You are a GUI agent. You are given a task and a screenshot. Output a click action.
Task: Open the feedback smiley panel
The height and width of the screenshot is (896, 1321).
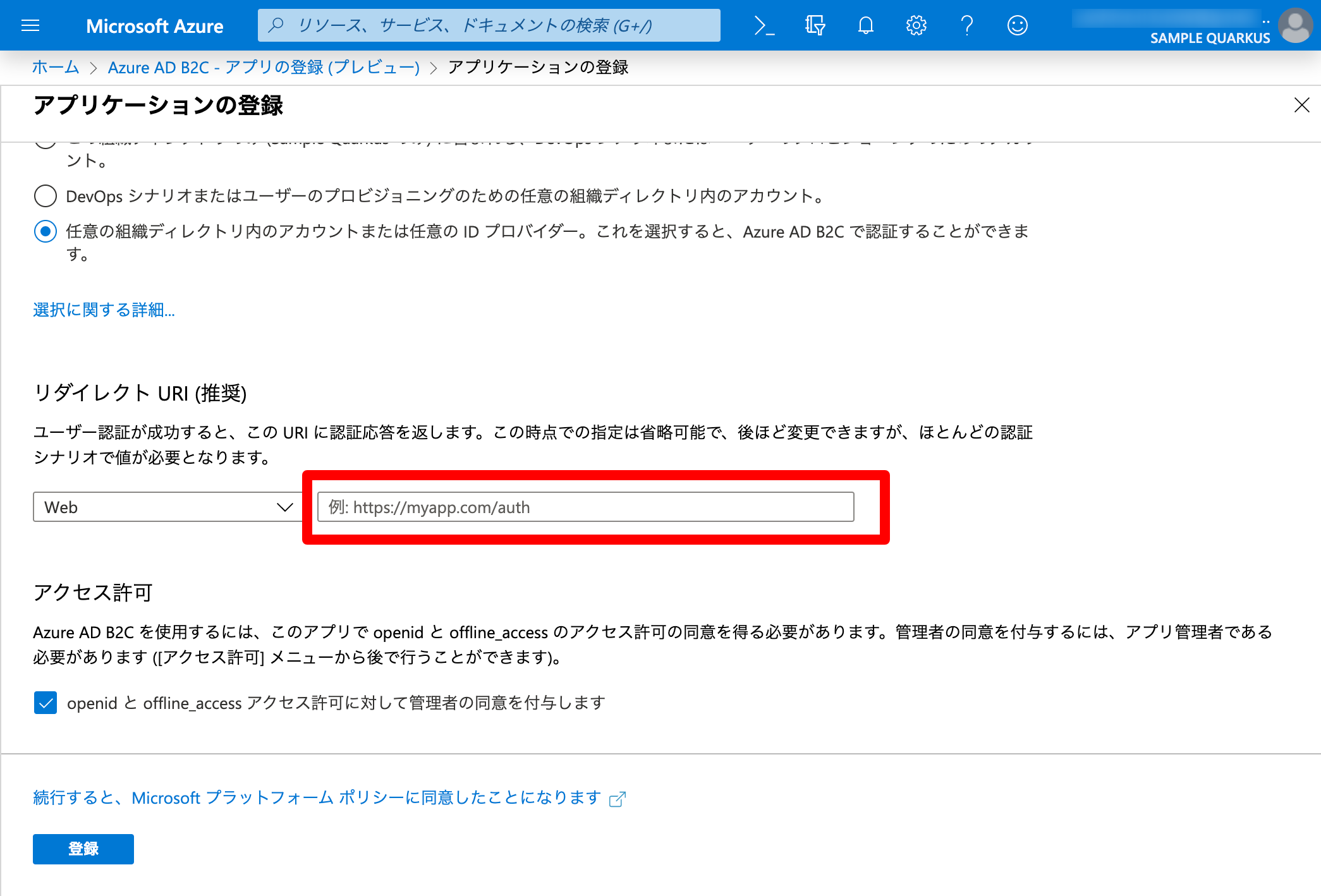pyautogui.click(x=1016, y=25)
